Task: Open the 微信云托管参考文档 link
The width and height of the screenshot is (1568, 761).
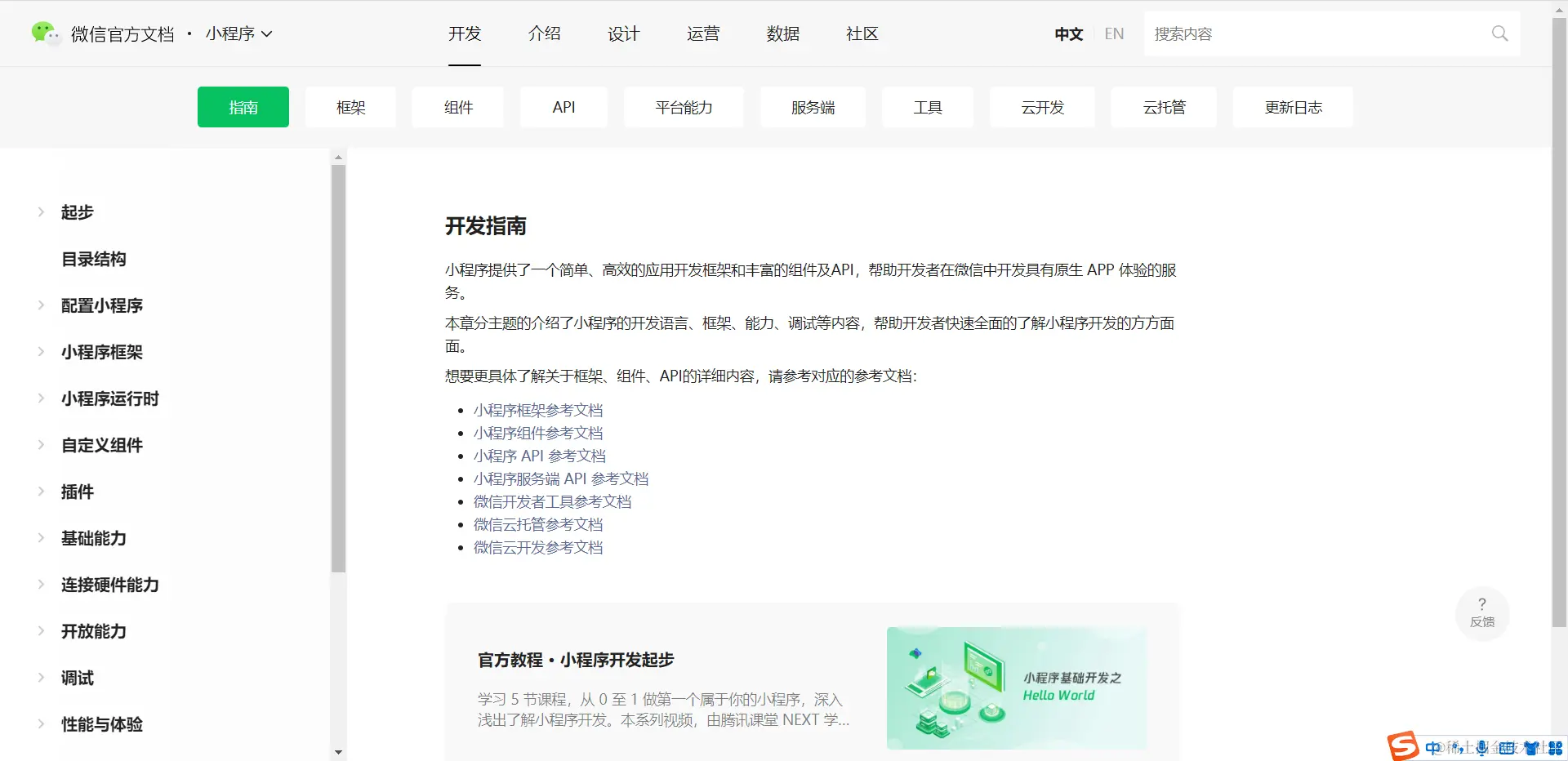Action: pos(538,524)
